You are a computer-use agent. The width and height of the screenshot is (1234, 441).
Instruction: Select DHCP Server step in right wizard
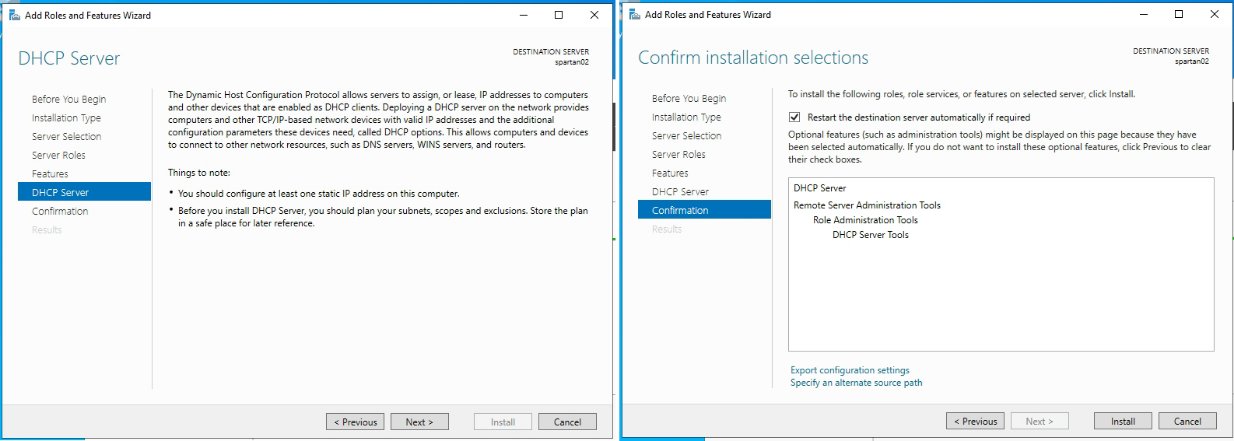click(680, 191)
